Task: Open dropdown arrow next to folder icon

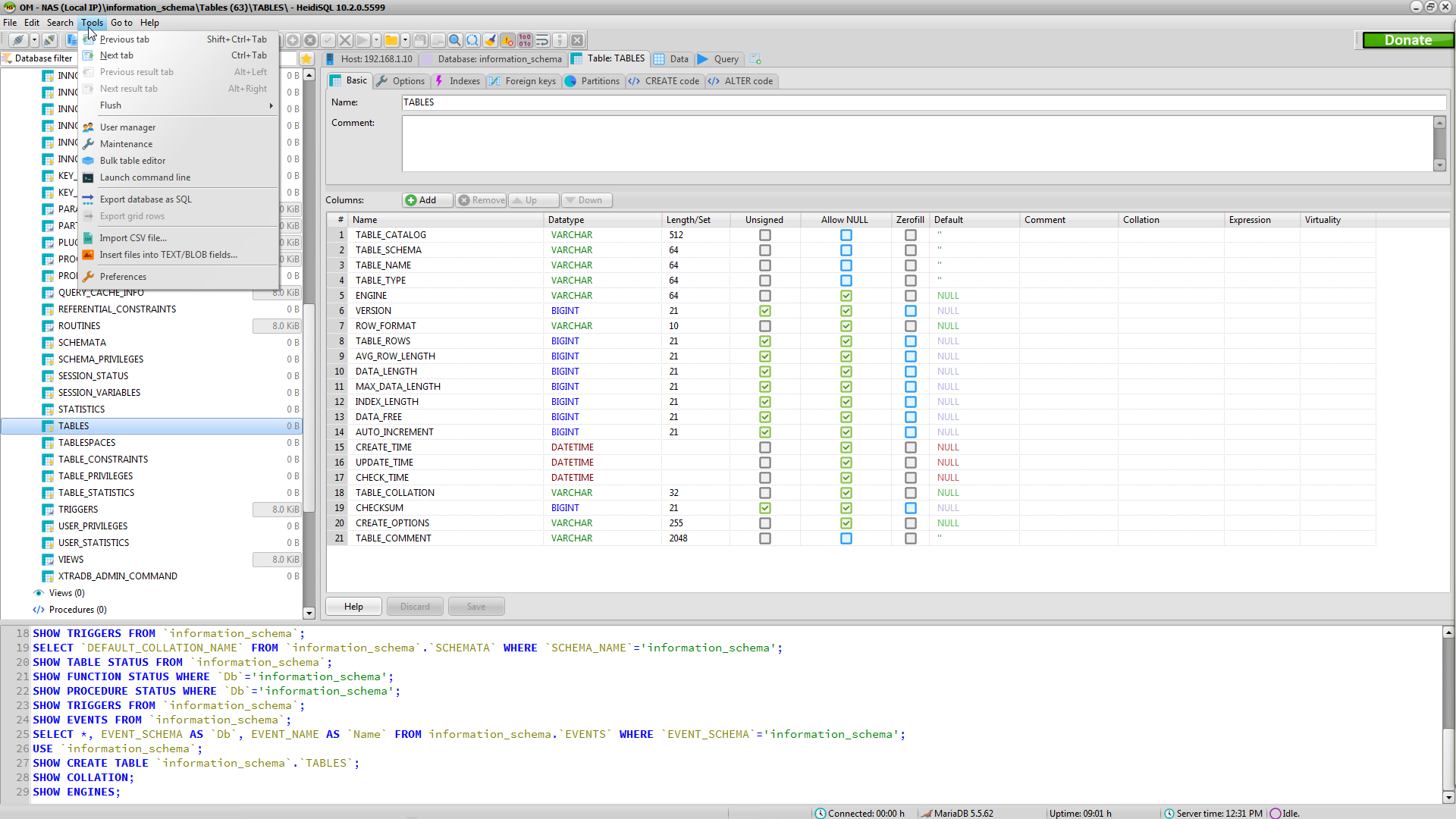Action: (406, 40)
